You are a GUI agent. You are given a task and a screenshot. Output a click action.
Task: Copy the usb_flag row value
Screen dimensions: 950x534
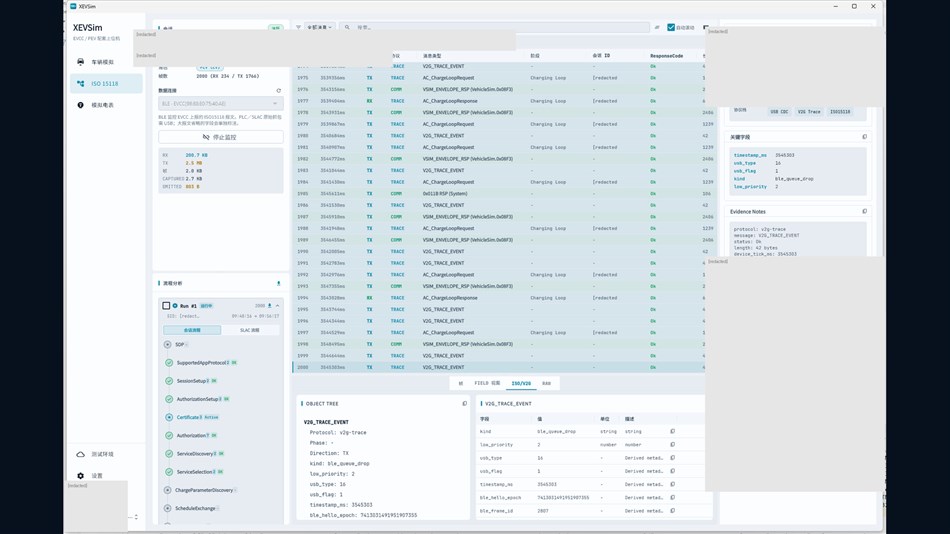(x=673, y=471)
